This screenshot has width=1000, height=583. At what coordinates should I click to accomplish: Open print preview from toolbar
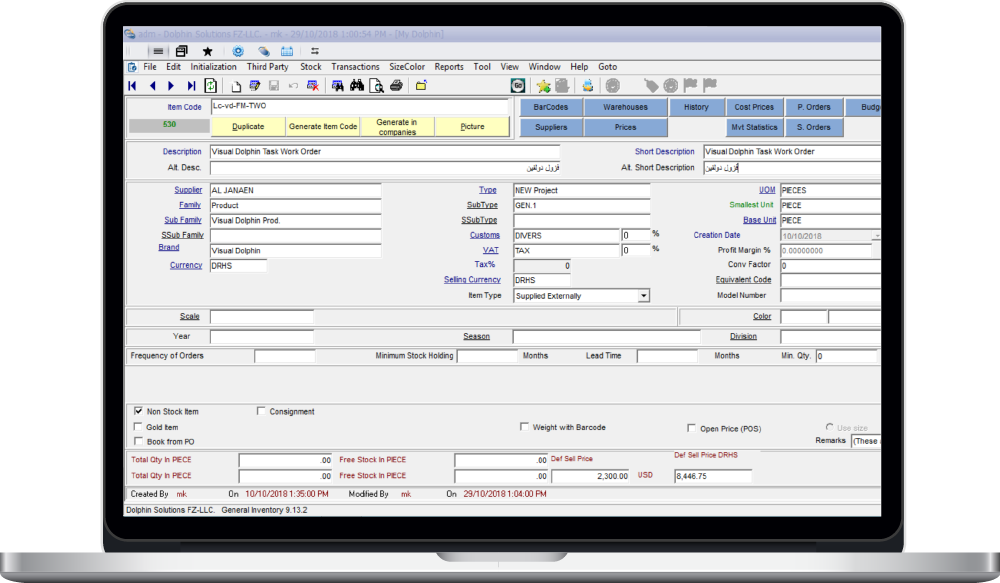click(377, 86)
